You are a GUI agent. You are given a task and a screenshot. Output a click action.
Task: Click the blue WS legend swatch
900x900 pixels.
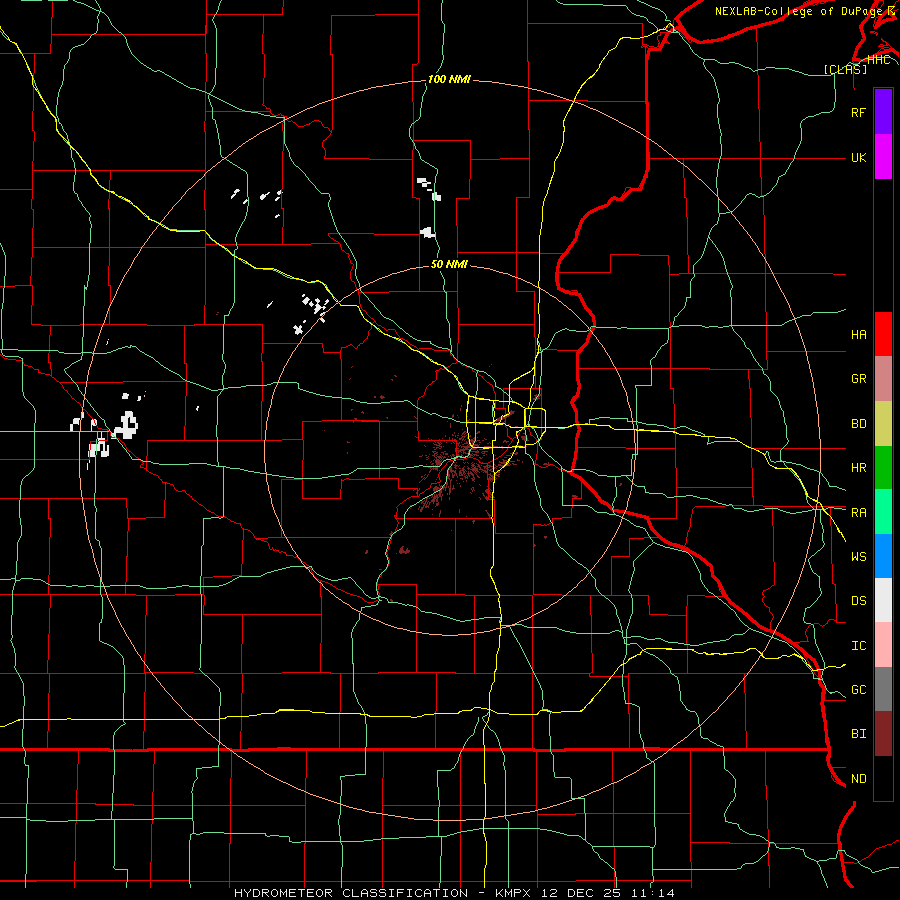[883, 556]
